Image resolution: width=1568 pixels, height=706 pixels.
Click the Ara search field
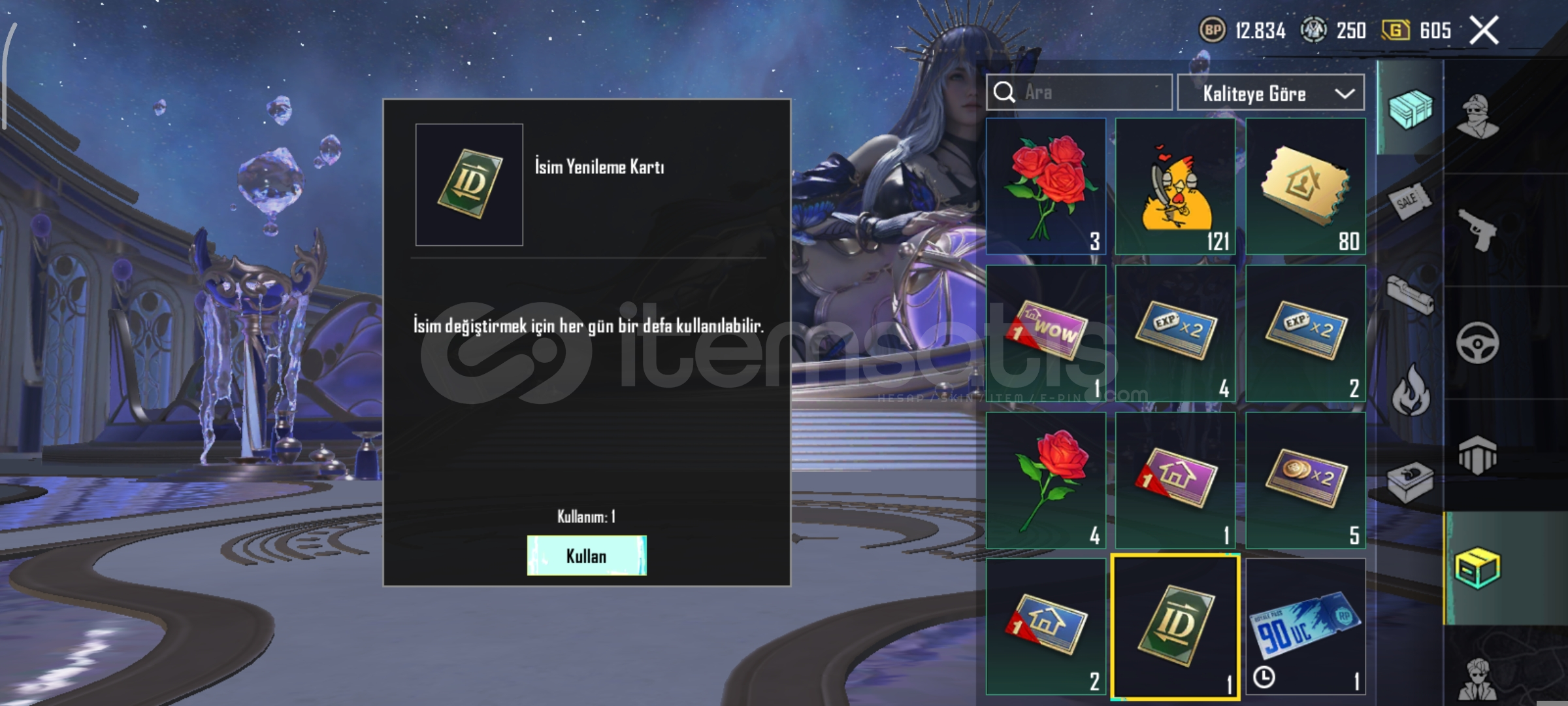[x=1079, y=92]
